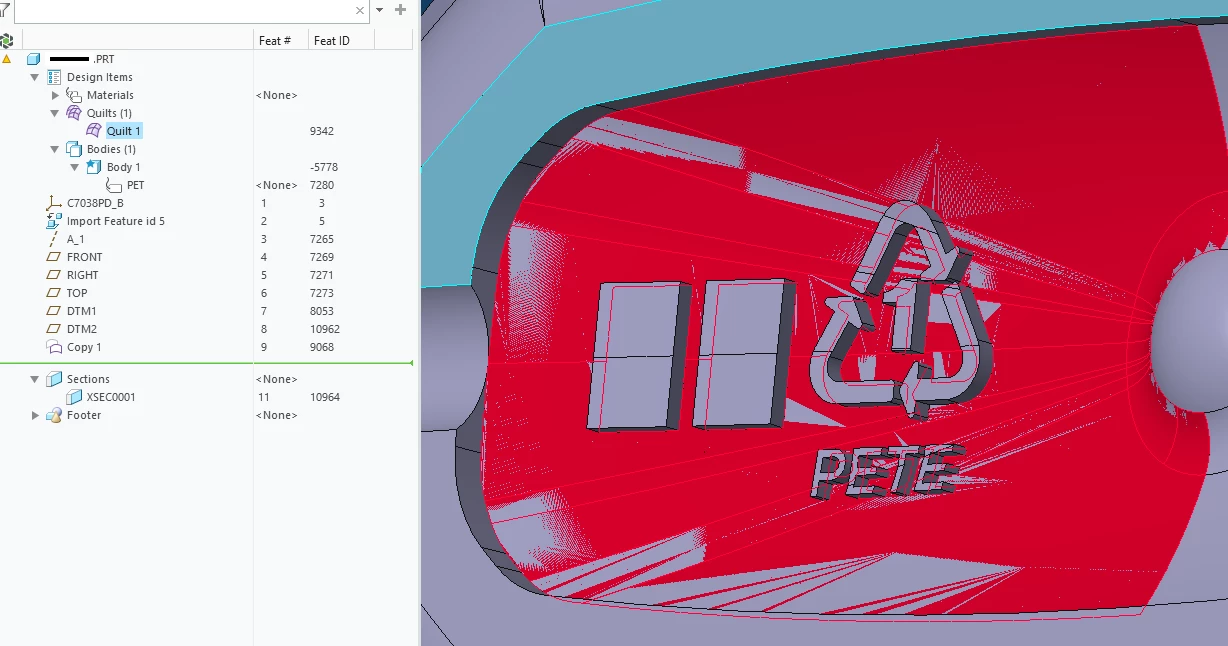Image resolution: width=1228 pixels, height=646 pixels.
Task: Select the A_1 axis feature
Action: tap(76, 239)
